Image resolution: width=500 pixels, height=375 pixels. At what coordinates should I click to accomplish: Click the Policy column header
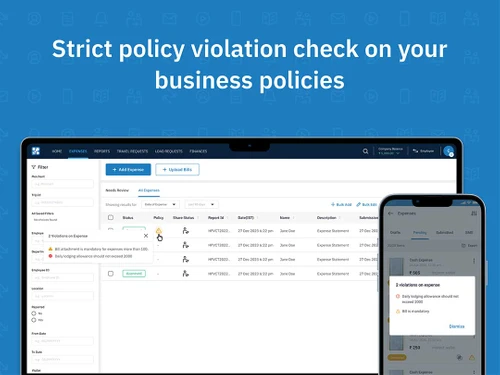coord(158,218)
